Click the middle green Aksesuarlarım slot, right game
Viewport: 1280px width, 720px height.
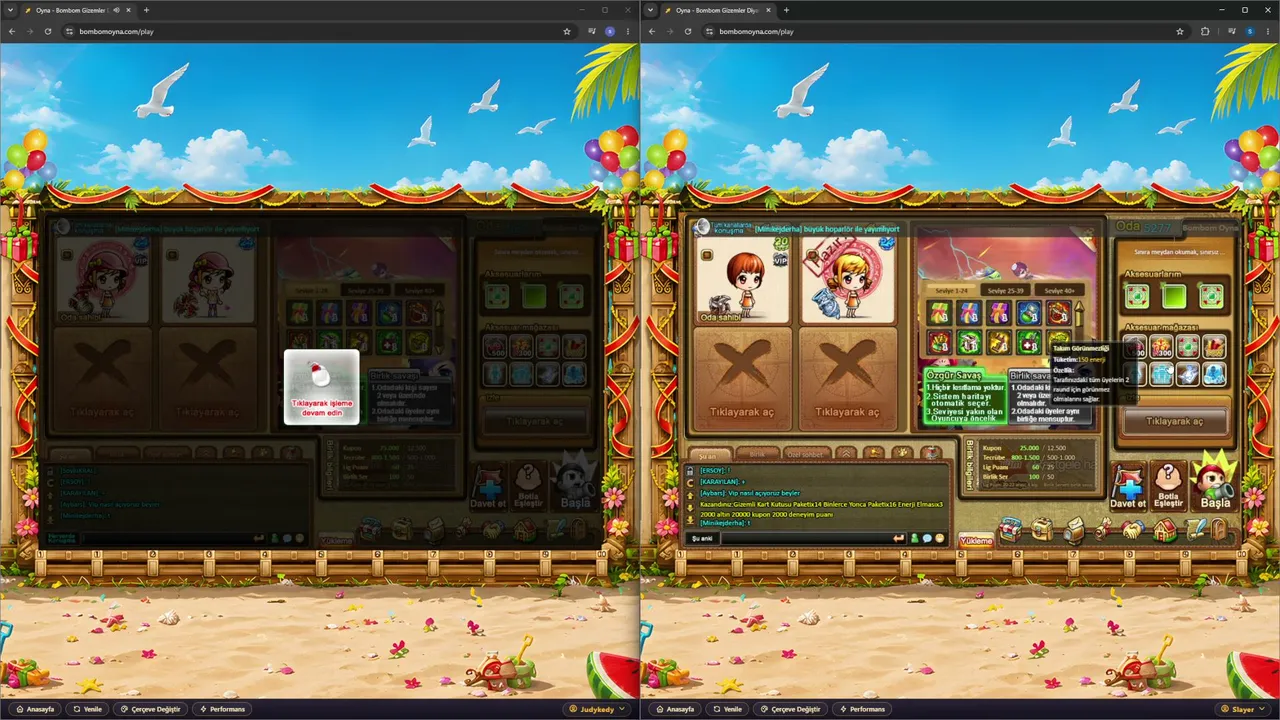(x=1174, y=296)
